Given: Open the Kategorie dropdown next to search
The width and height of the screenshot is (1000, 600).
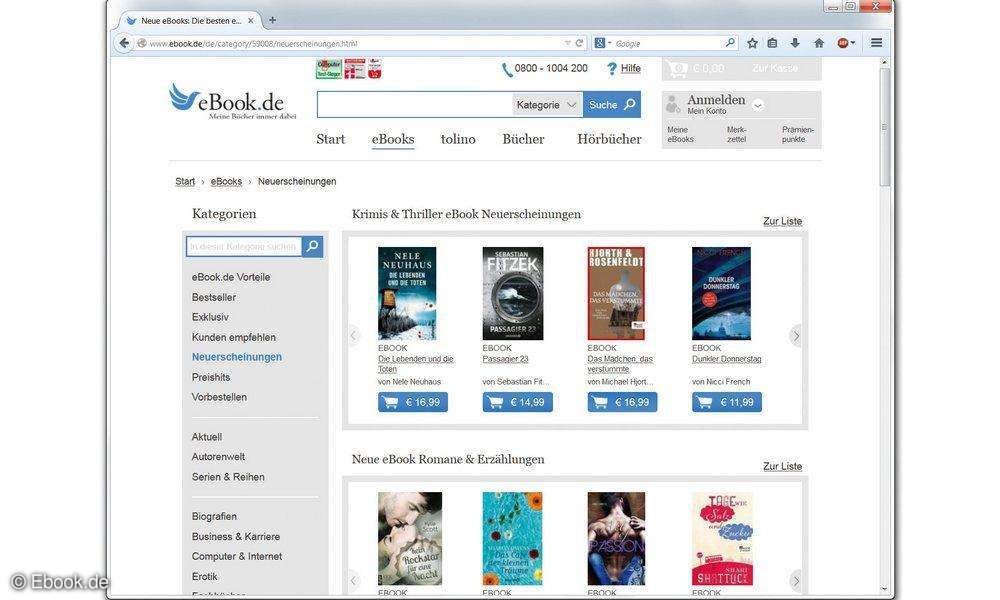Looking at the screenshot, I should [548, 104].
